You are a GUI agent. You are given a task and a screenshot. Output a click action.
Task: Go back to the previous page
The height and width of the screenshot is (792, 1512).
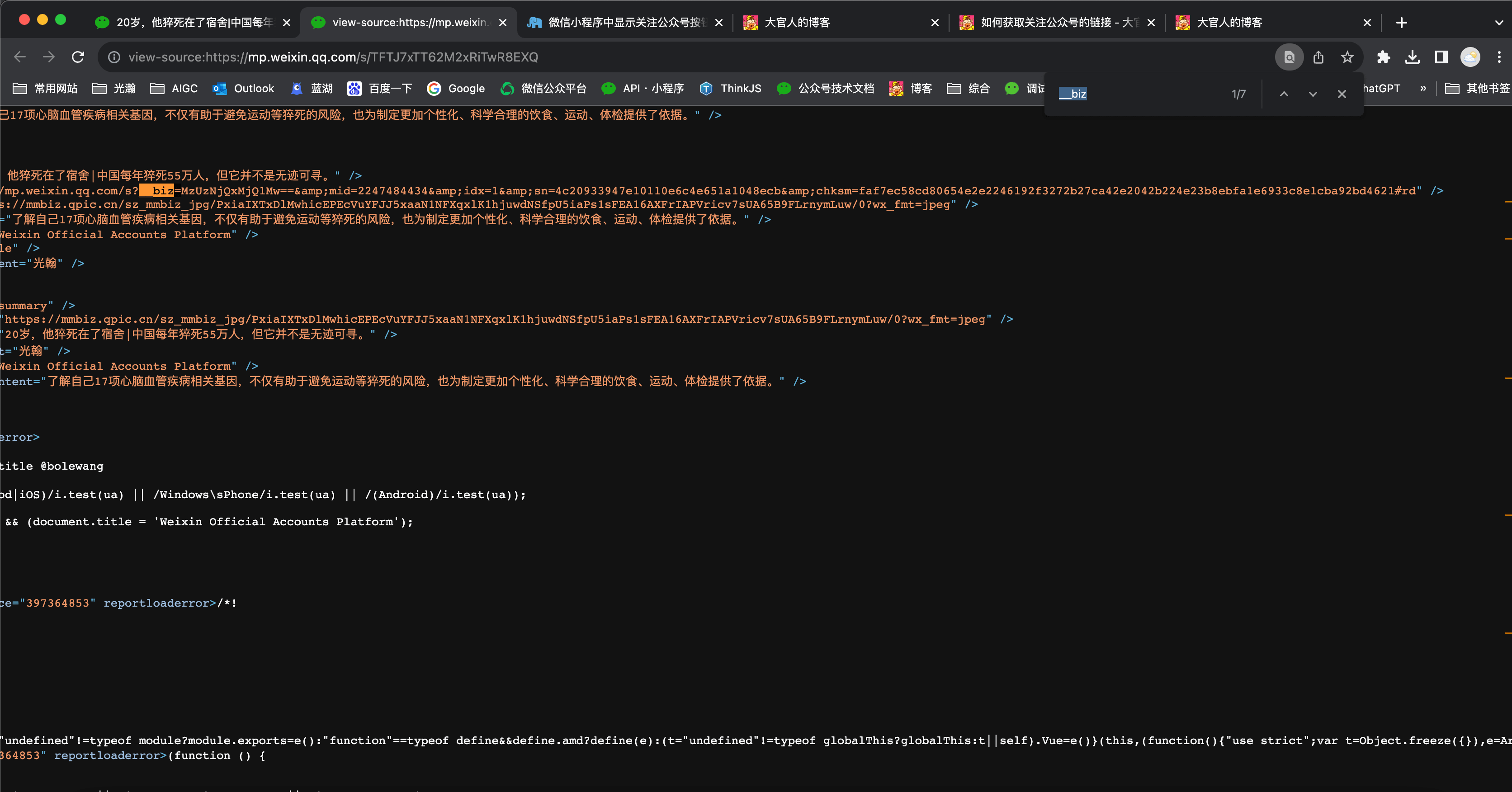point(20,57)
